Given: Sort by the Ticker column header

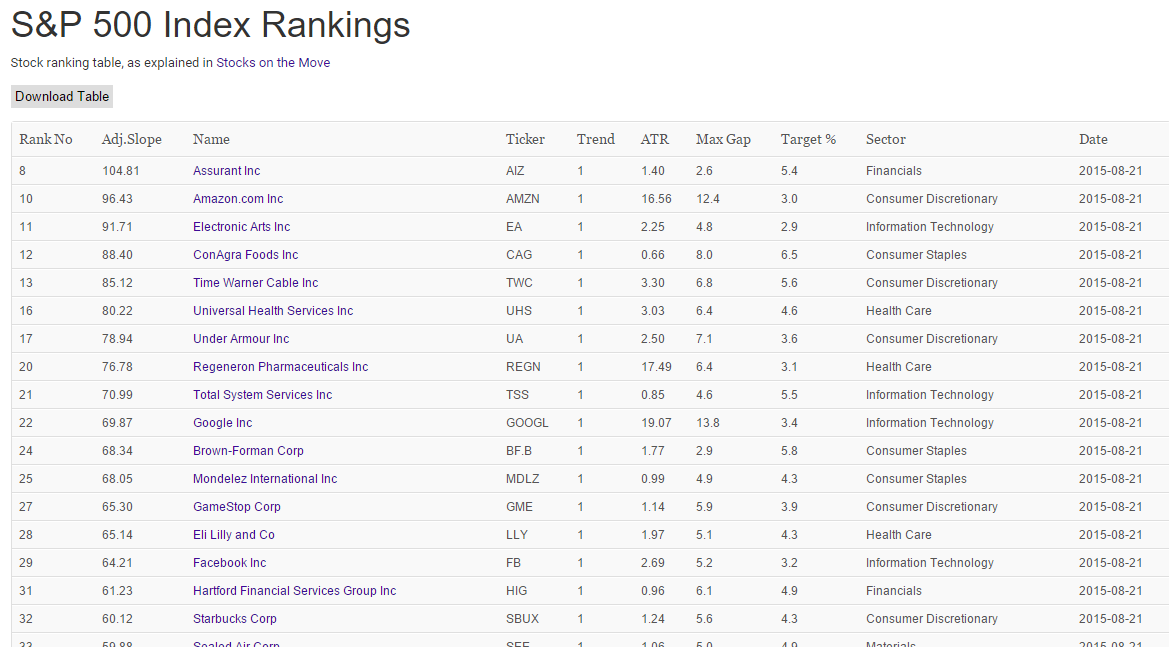Looking at the screenshot, I should 525,139.
